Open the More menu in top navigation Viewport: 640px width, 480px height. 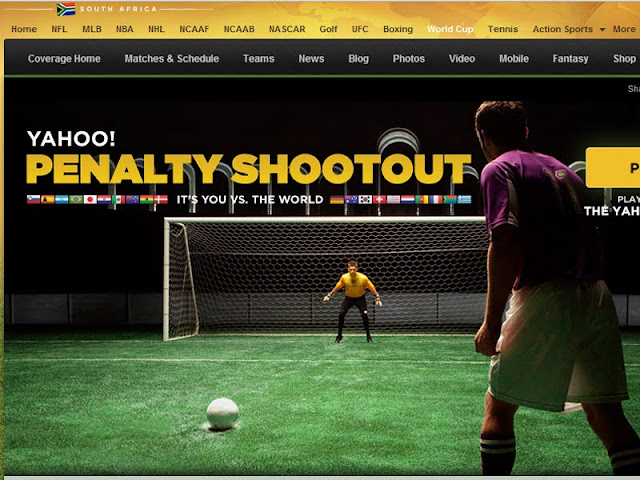[x=624, y=29]
